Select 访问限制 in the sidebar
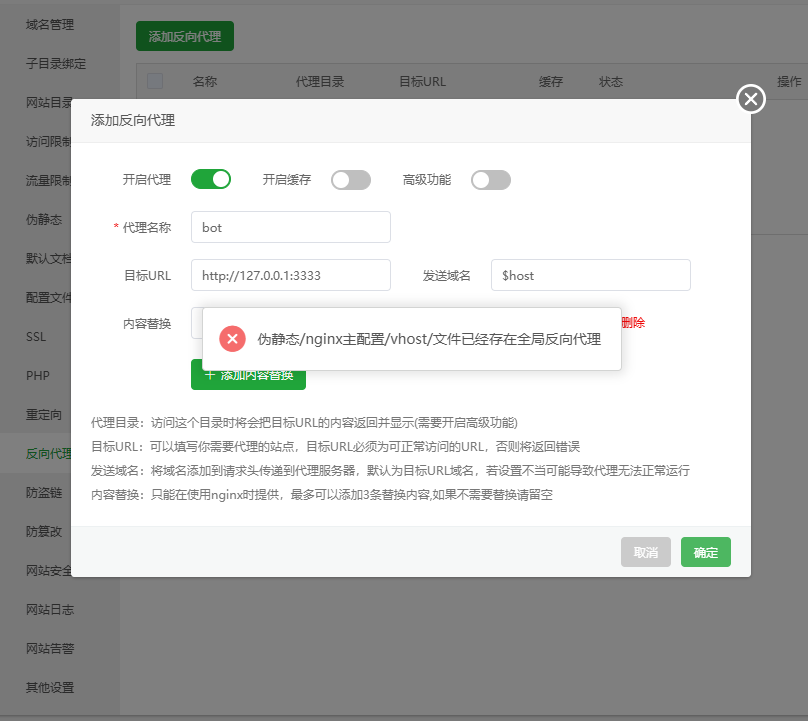Viewport: 808px width, 721px height. click(x=48, y=141)
